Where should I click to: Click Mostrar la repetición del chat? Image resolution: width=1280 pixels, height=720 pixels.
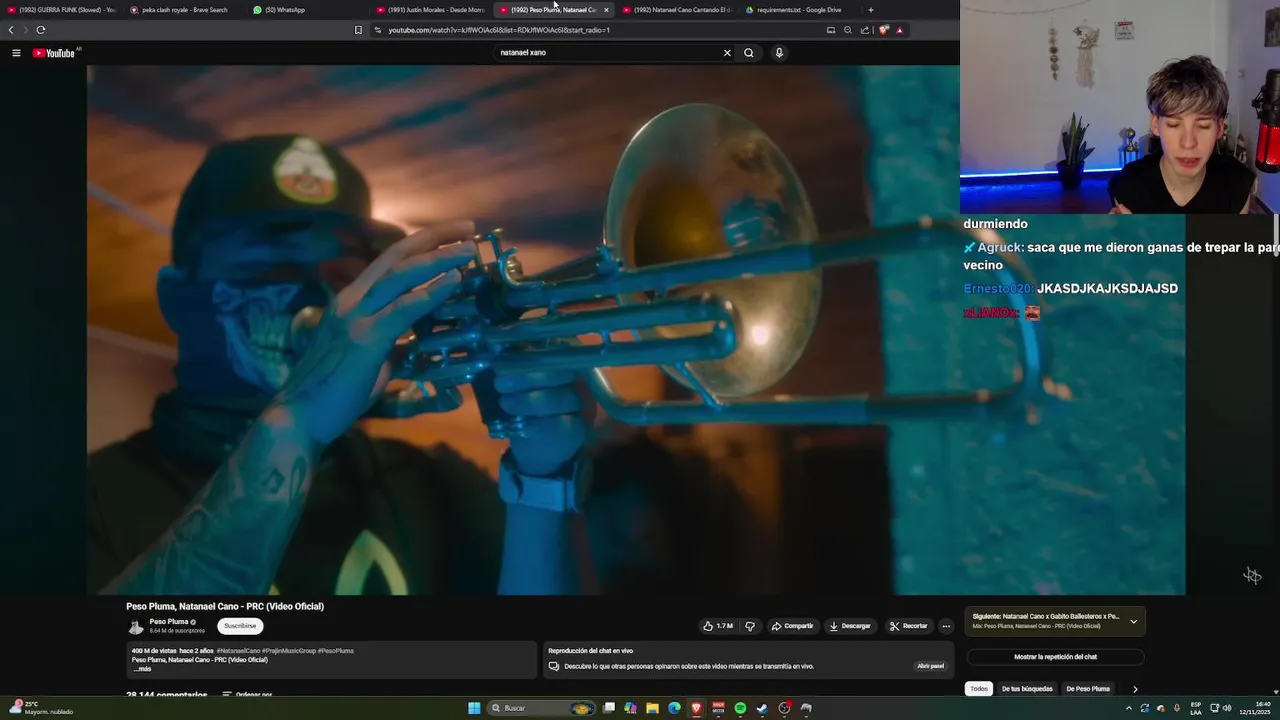(x=1055, y=657)
